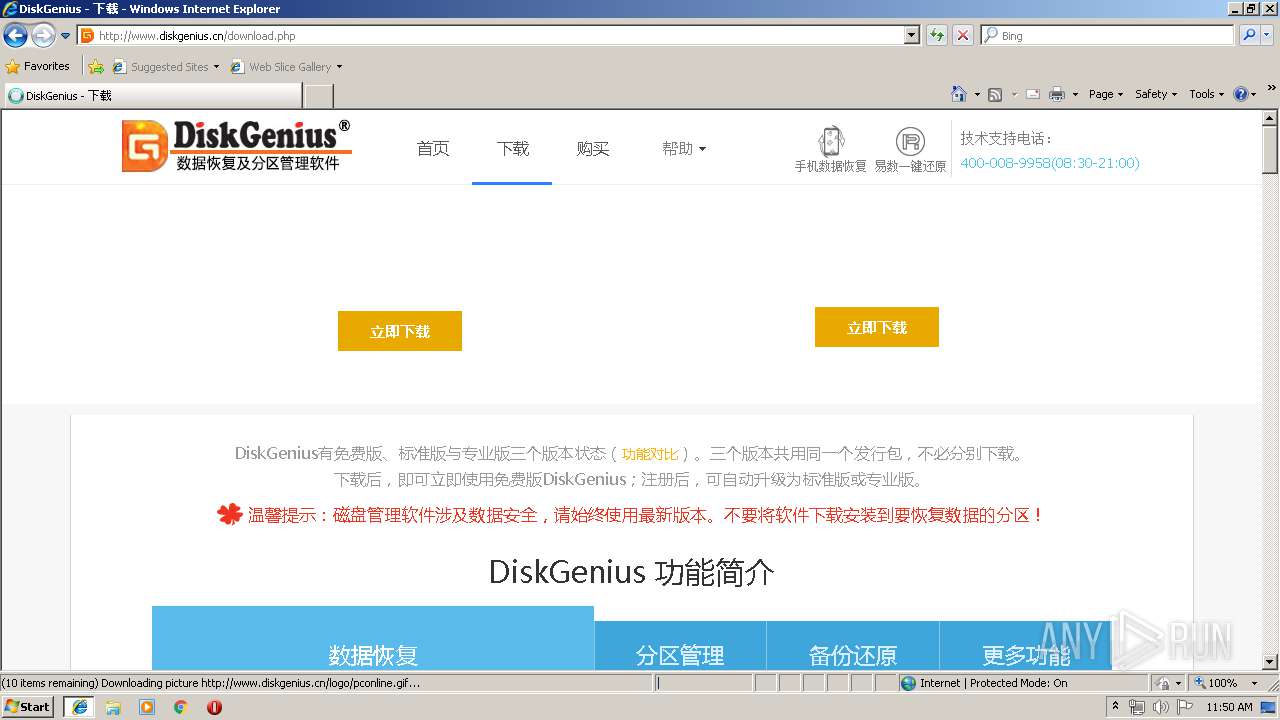
Task: Click the Stop loading red X icon
Action: 963,35
